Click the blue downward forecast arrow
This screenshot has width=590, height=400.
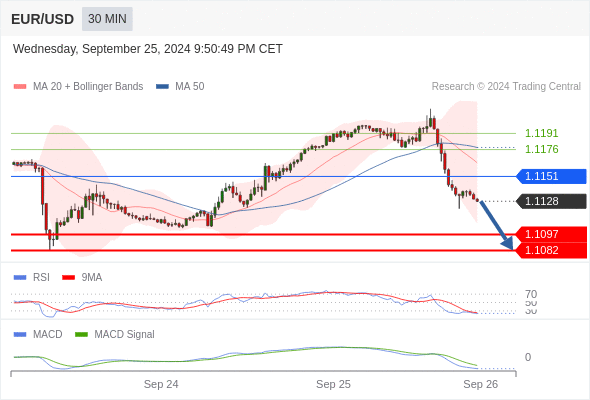(497, 225)
